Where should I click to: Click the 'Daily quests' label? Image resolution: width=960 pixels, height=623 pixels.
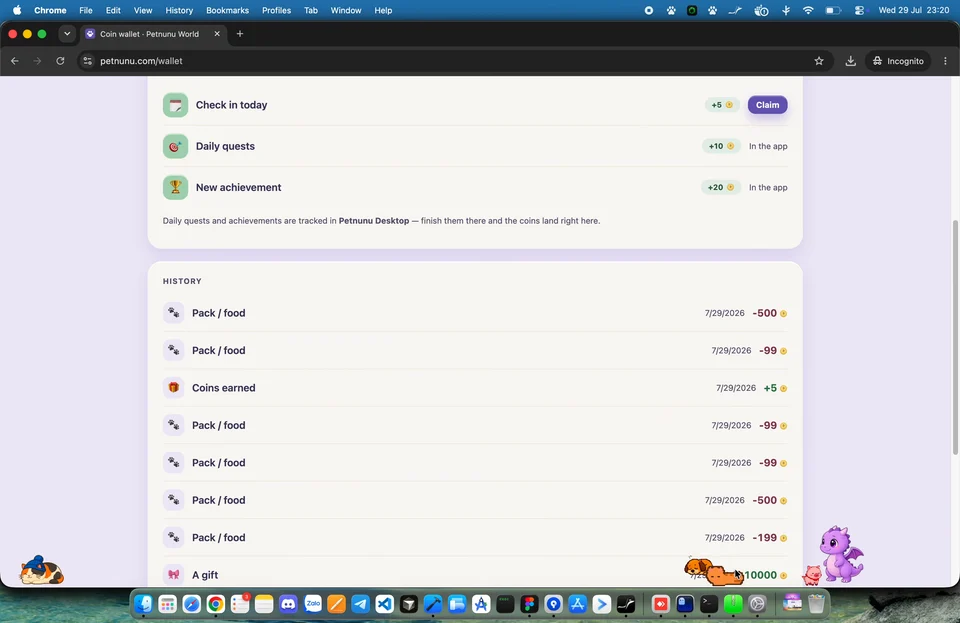point(225,146)
